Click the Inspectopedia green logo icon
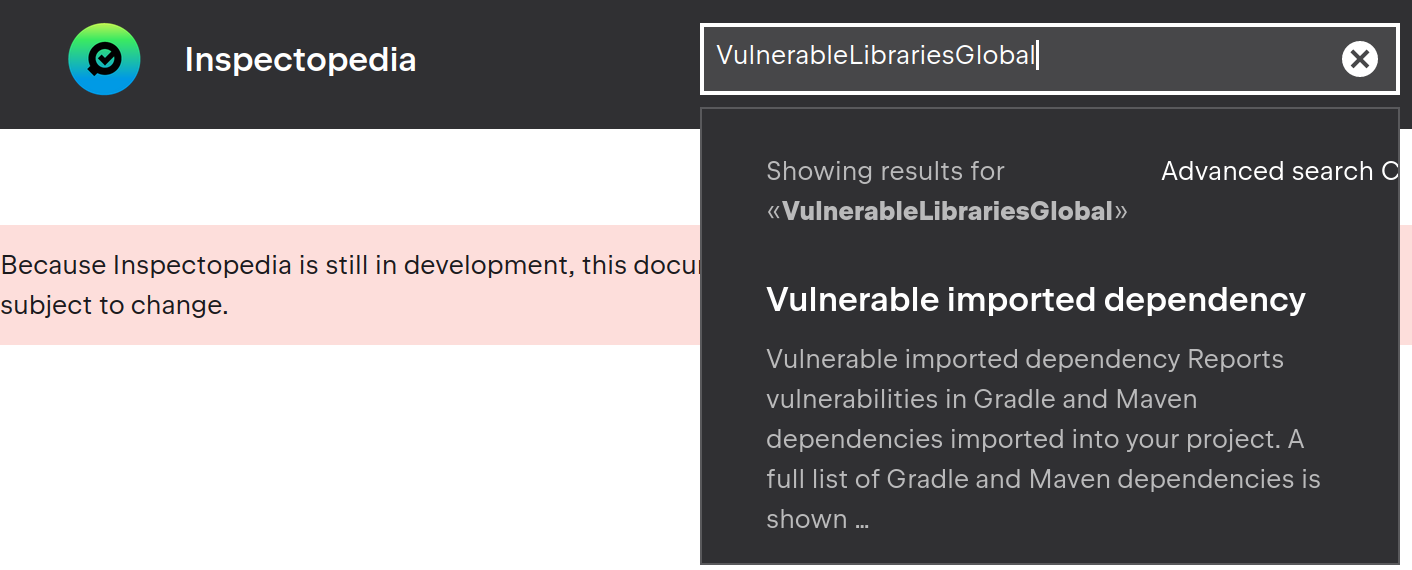This screenshot has width=1412, height=570. (104, 60)
